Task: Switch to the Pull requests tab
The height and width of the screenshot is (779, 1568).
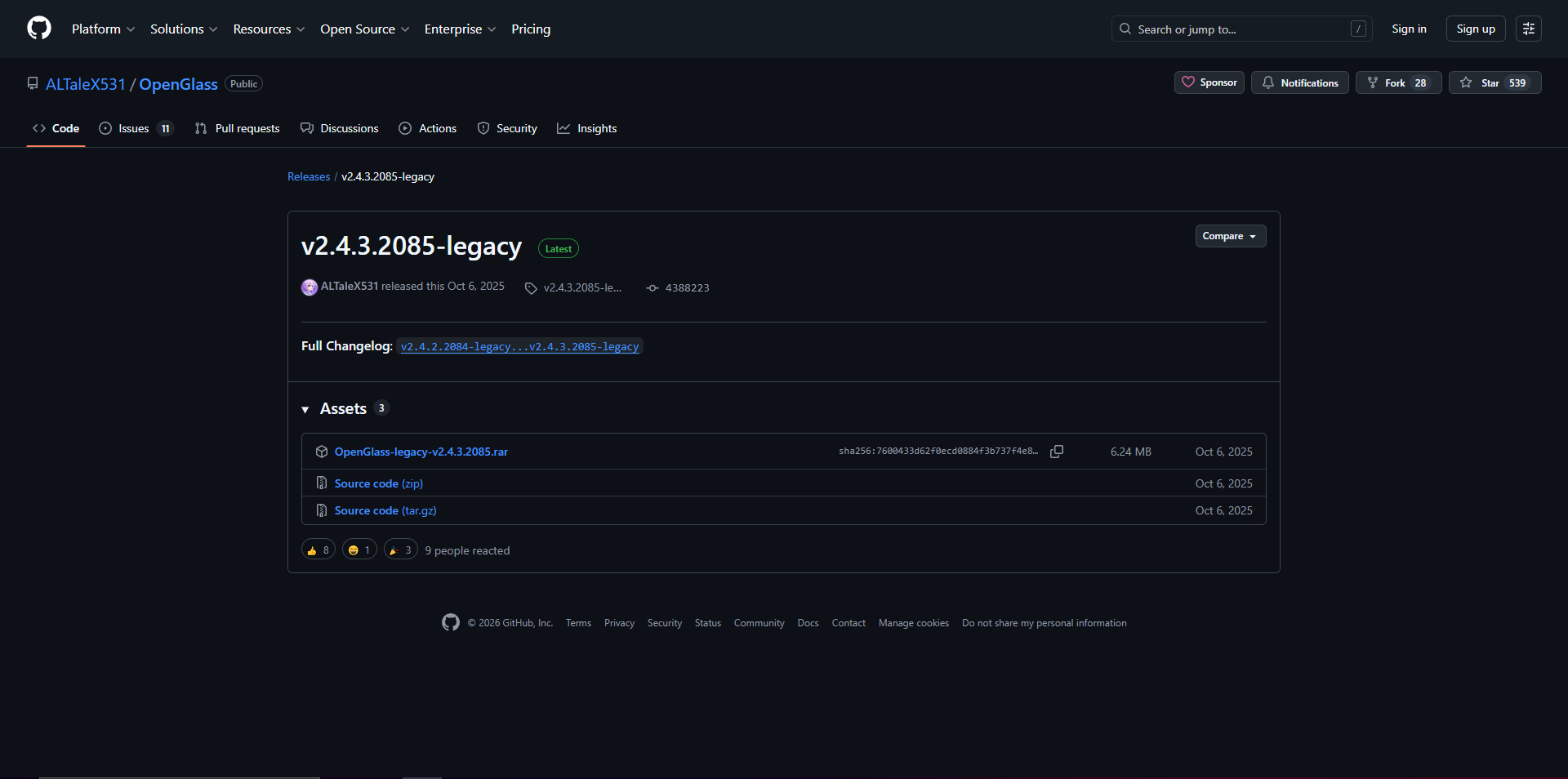Action: pos(237,128)
